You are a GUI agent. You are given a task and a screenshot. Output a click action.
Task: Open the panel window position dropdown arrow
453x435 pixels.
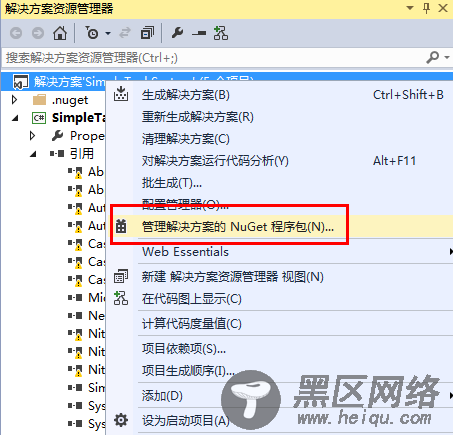tap(410, 8)
